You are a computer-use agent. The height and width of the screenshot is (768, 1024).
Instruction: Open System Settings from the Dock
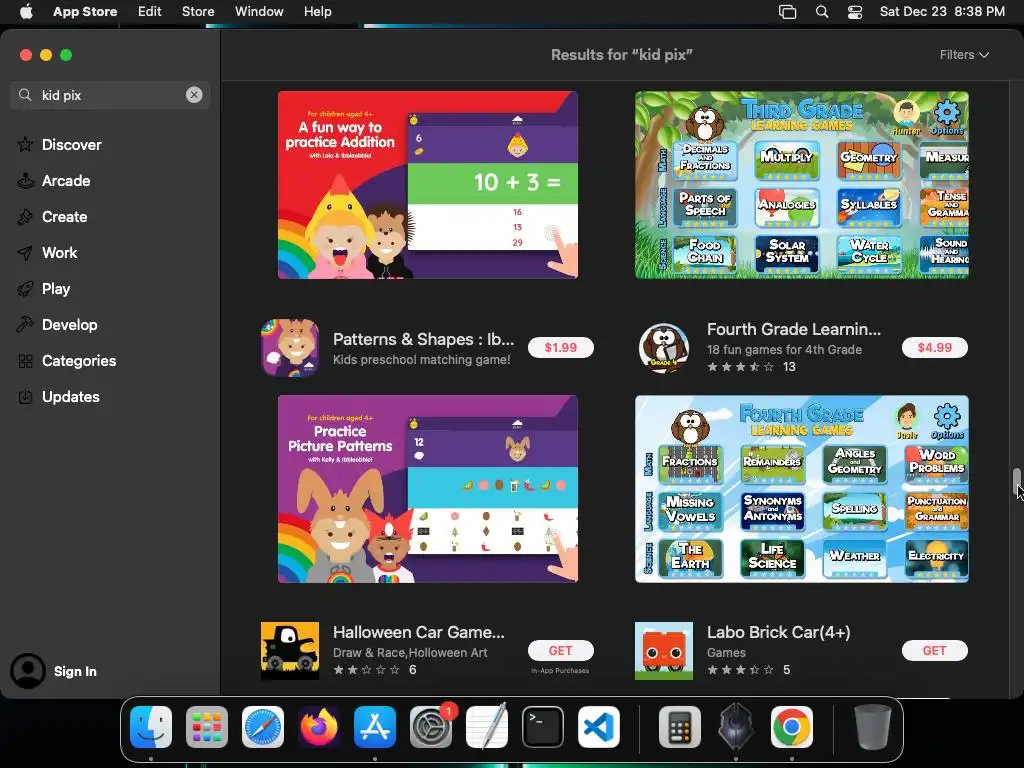(x=431, y=726)
